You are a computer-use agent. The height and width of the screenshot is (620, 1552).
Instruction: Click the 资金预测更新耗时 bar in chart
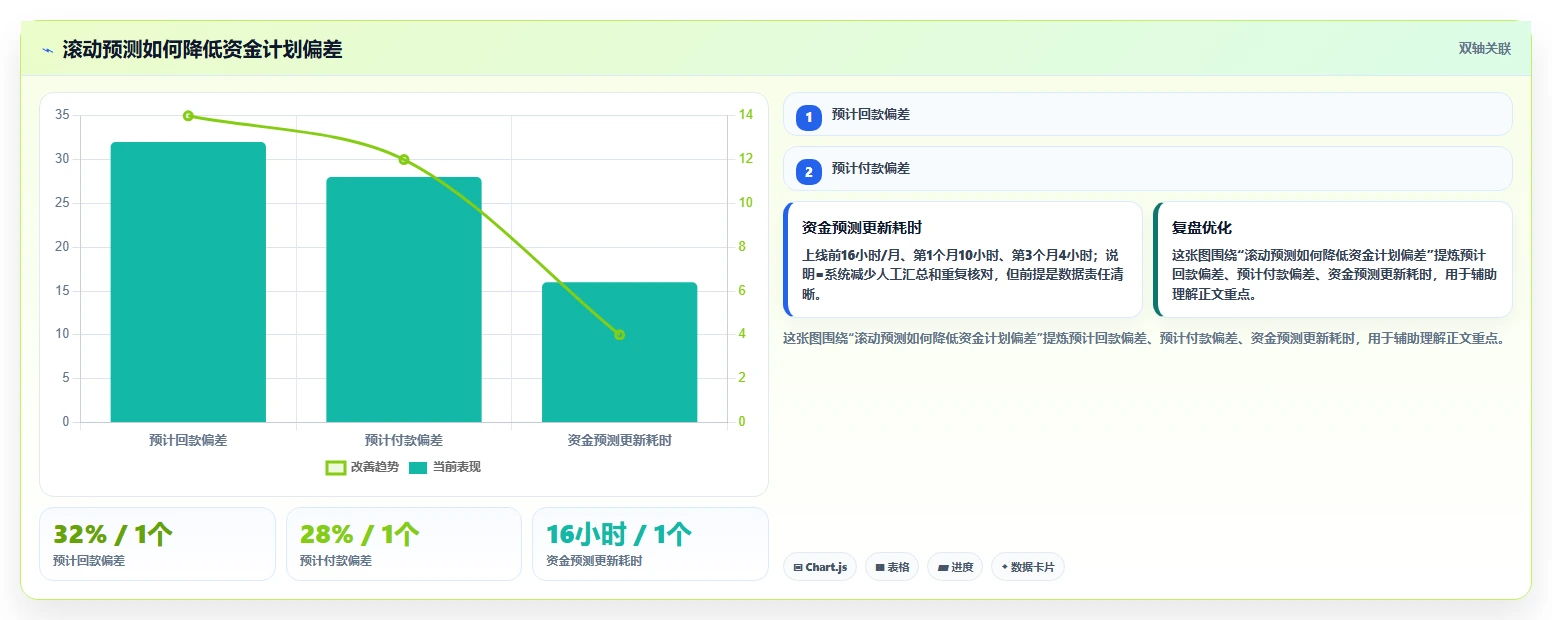tap(619, 352)
